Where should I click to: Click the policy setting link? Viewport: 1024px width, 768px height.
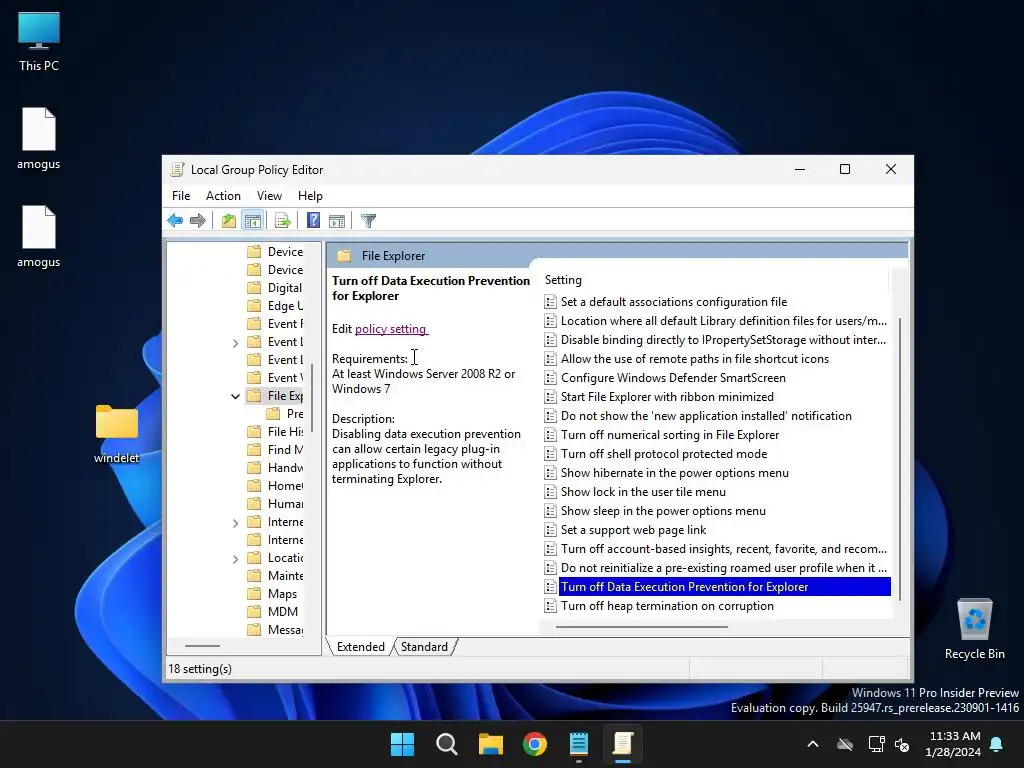tap(391, 329)
